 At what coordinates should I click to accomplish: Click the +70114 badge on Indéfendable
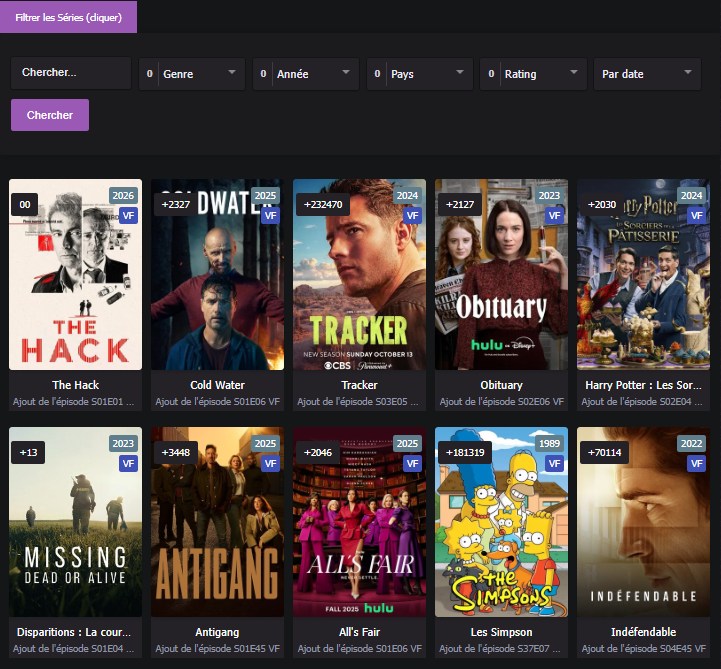coord(603,453)
